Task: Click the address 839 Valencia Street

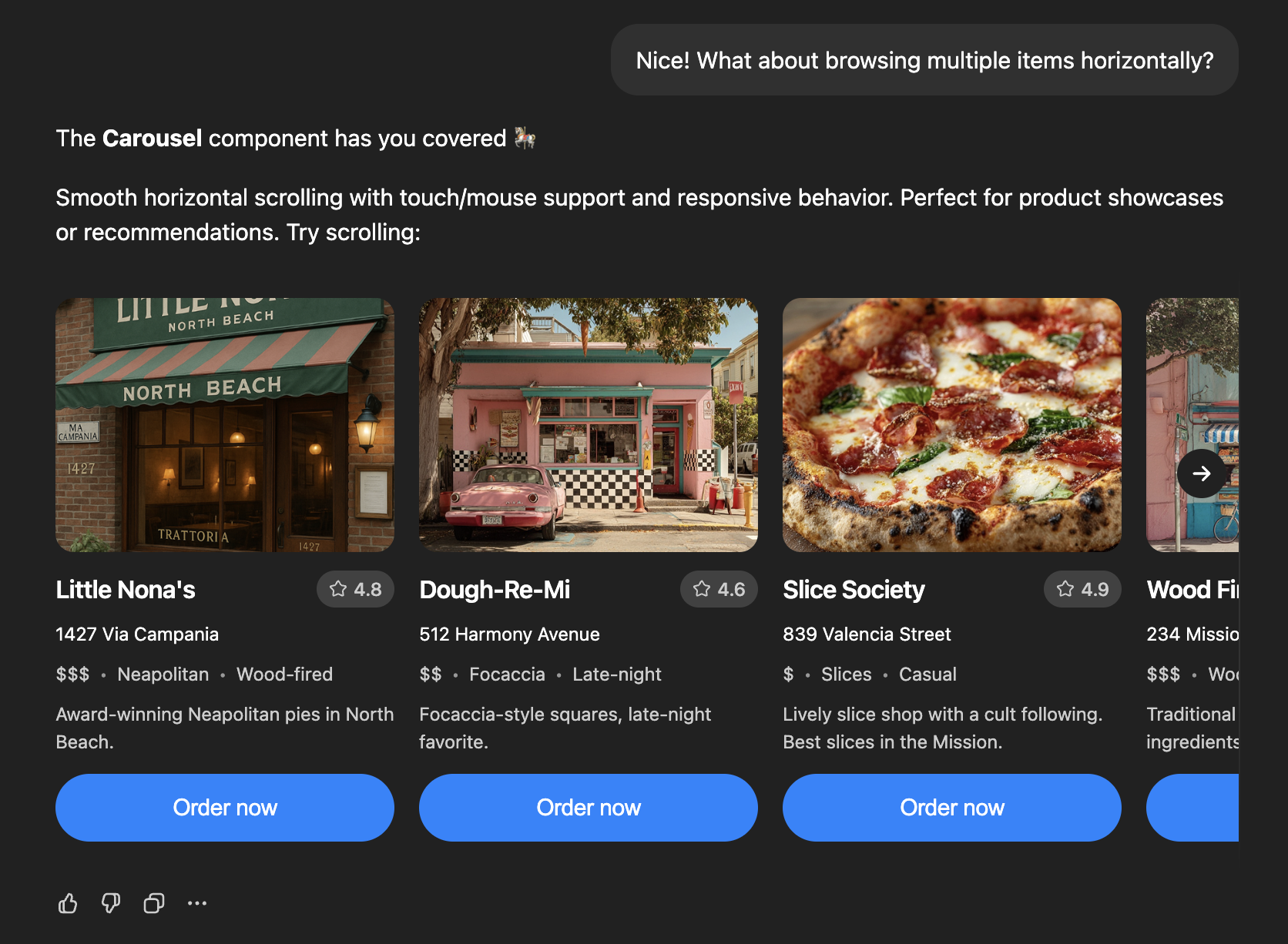Action: click(x=867, y=634)
